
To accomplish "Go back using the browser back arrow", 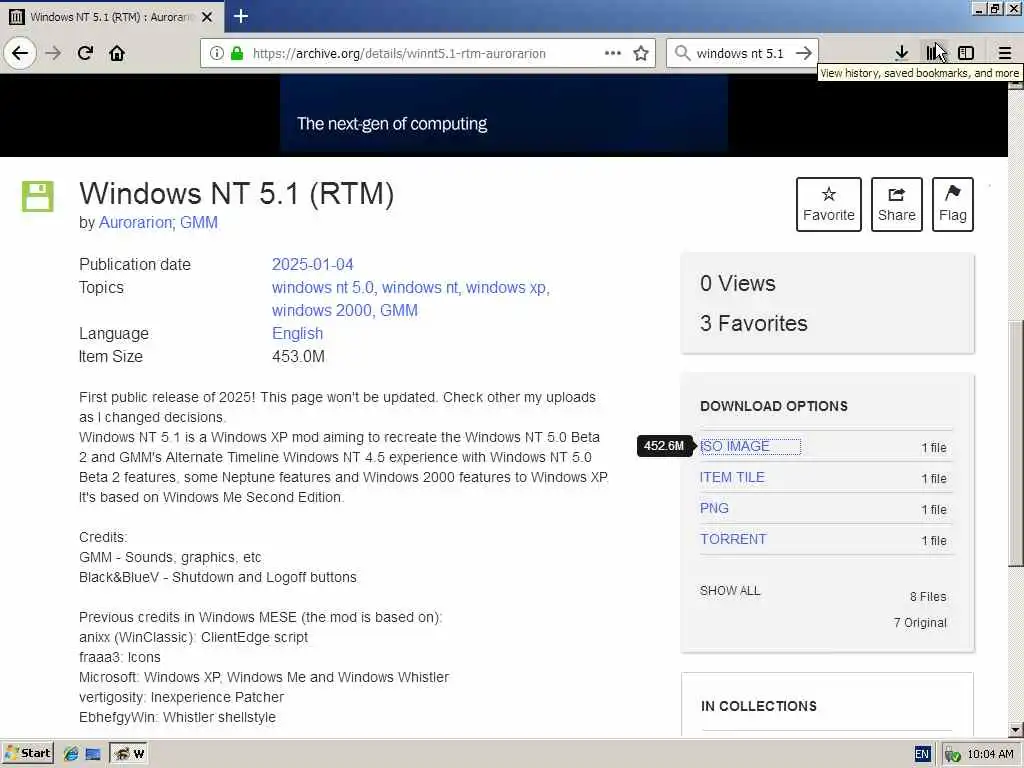I will click(20, 53).
